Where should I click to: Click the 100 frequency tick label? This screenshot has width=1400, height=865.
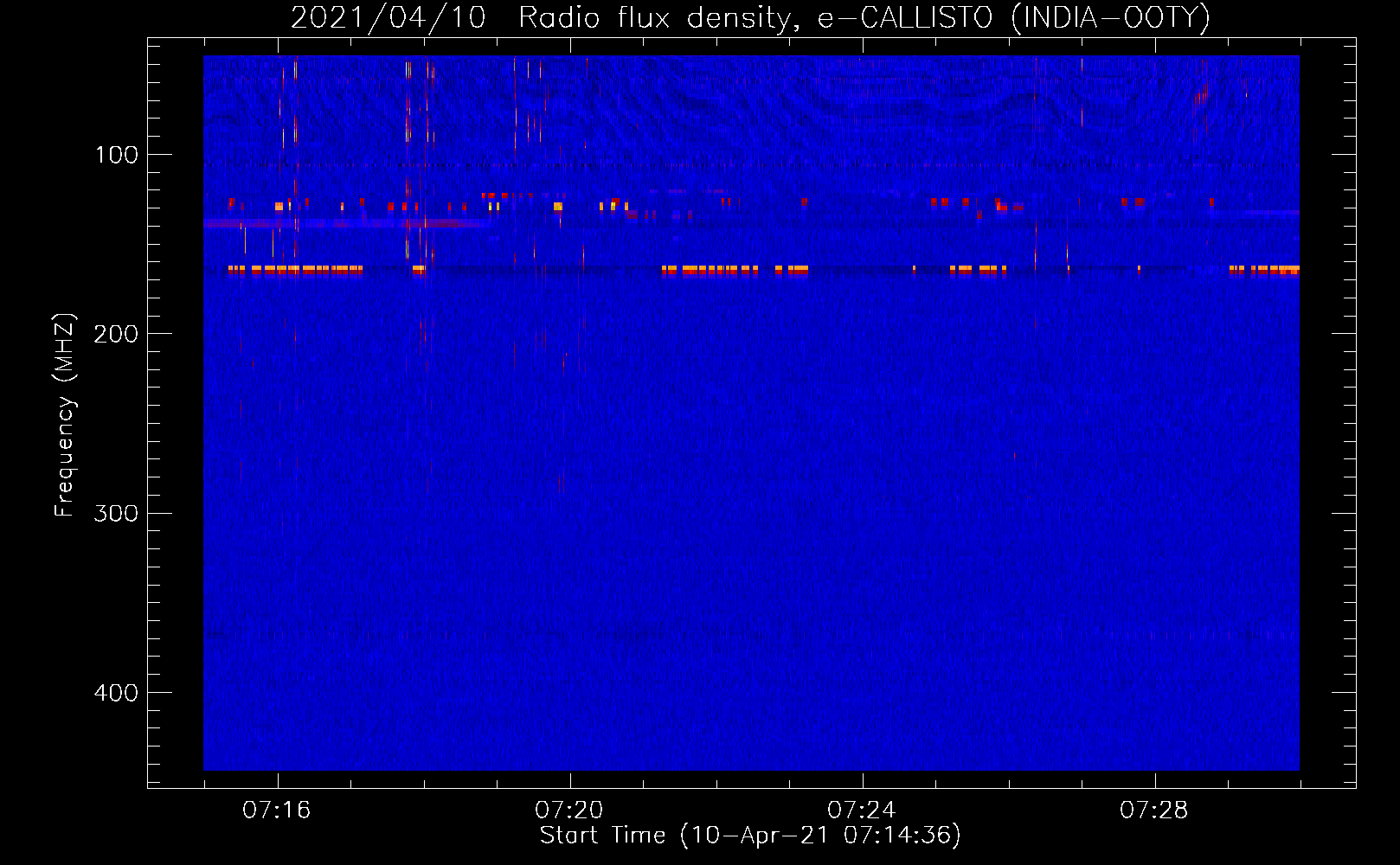click(x=116, y=155)
